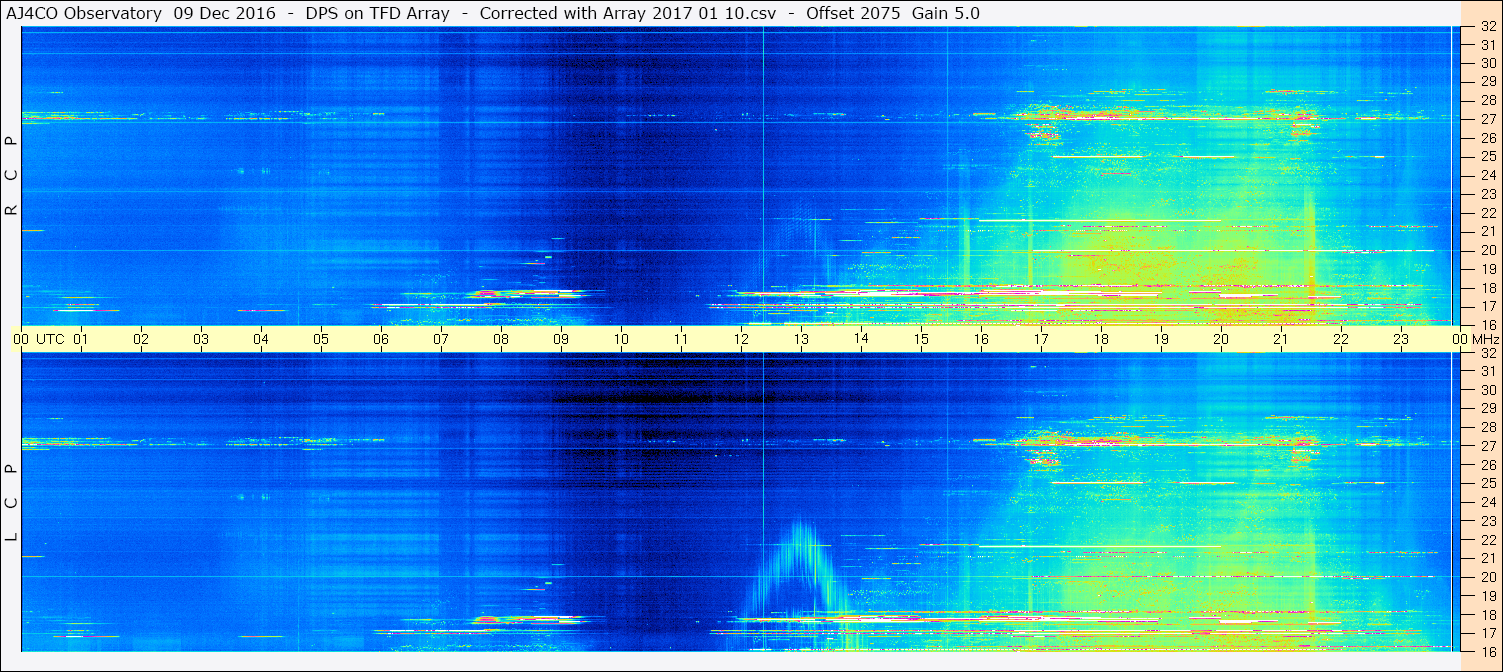This screenshot has width=1503, height=672.
Task: Click the arch-shaped burst in LCP spectrogram
Action: click(797, 570)
